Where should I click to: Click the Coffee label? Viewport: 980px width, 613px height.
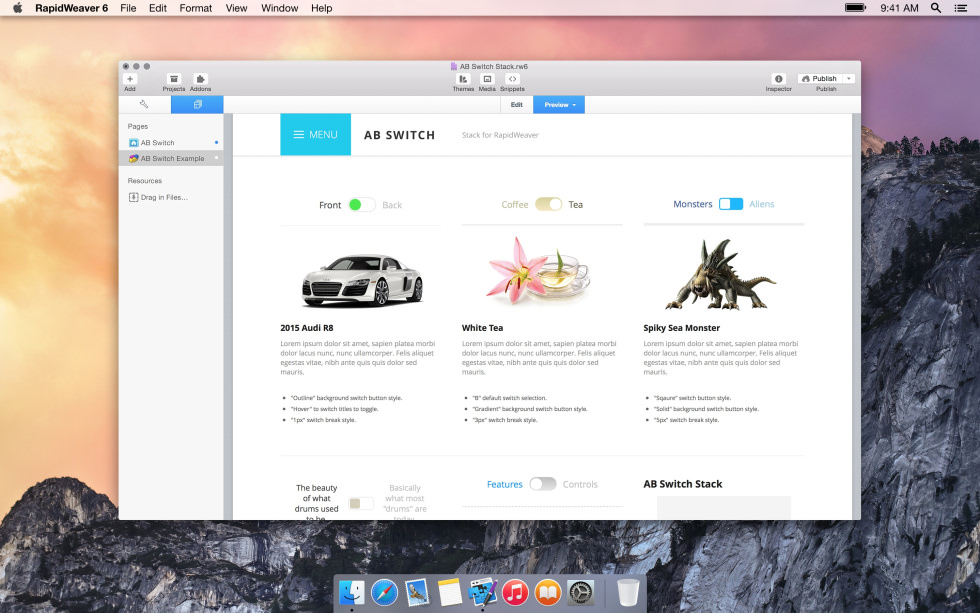click(515, 204)
